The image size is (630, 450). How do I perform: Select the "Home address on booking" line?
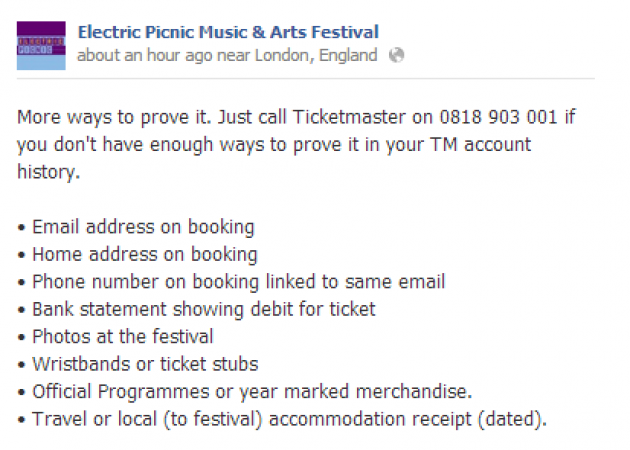[144, 254]
